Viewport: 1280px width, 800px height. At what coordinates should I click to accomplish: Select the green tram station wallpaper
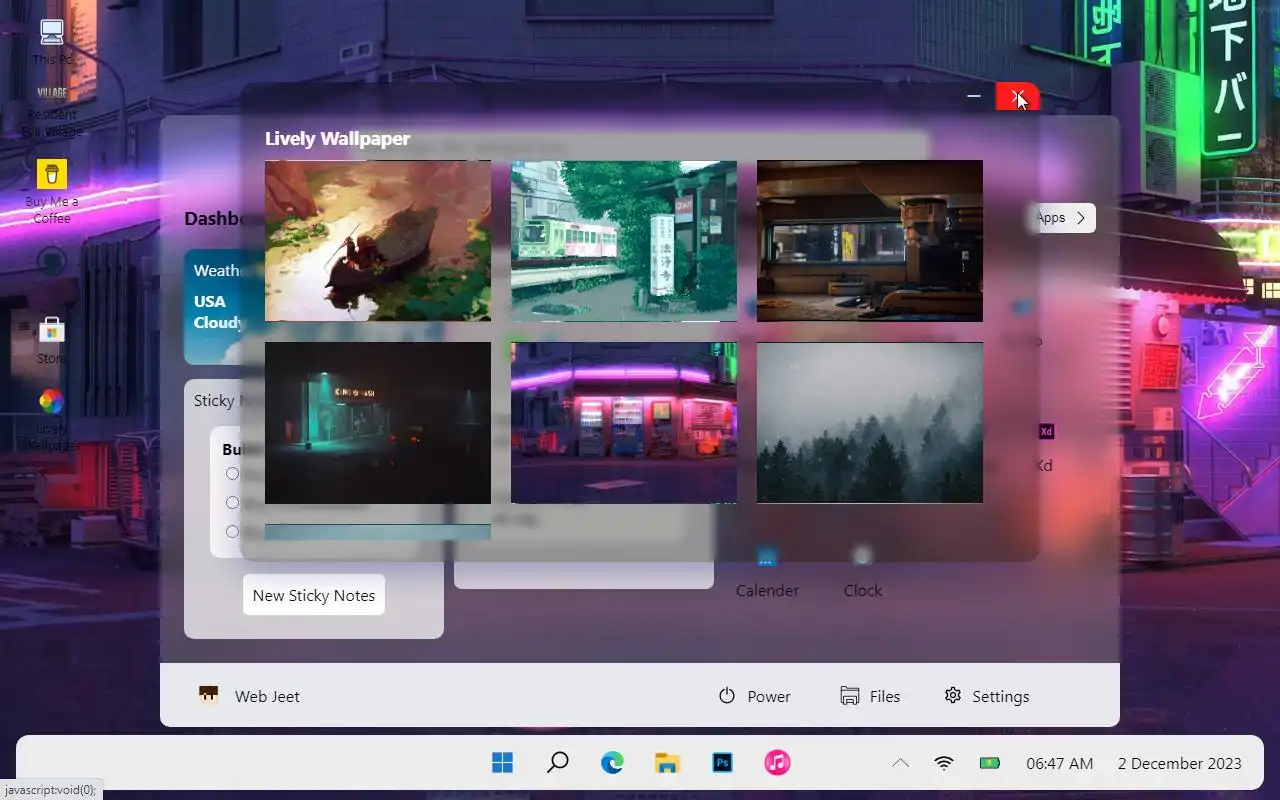[624, 241]
